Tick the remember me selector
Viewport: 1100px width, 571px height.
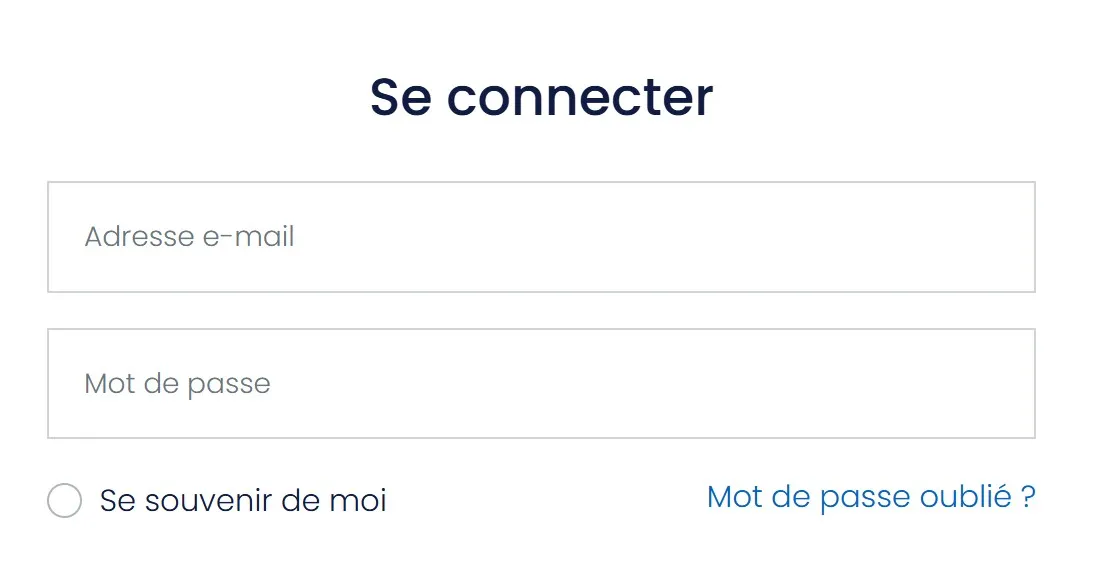[64, 501]
